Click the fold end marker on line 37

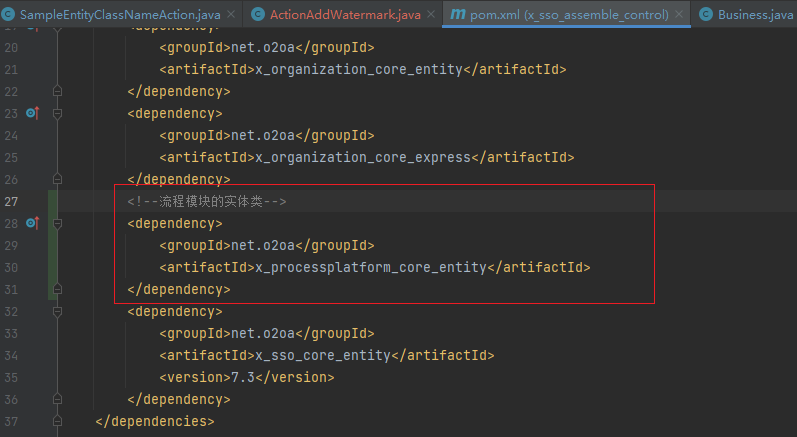(x=57, y=421)
